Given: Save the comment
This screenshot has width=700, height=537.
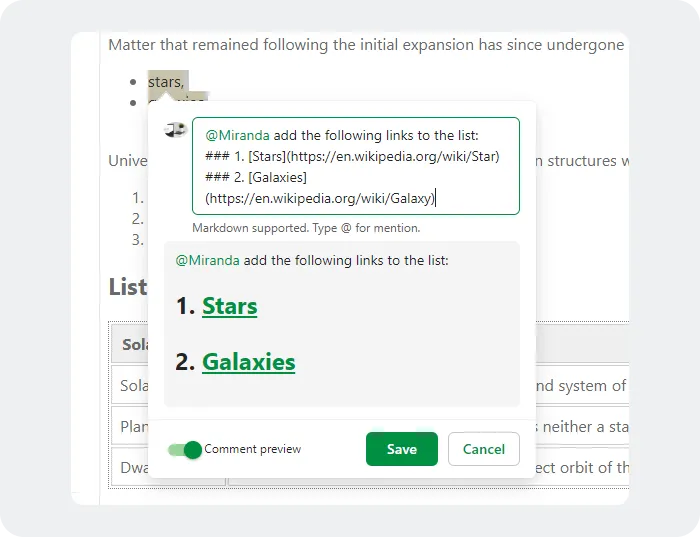Looking at the screenshot, I should coord(401,449).
